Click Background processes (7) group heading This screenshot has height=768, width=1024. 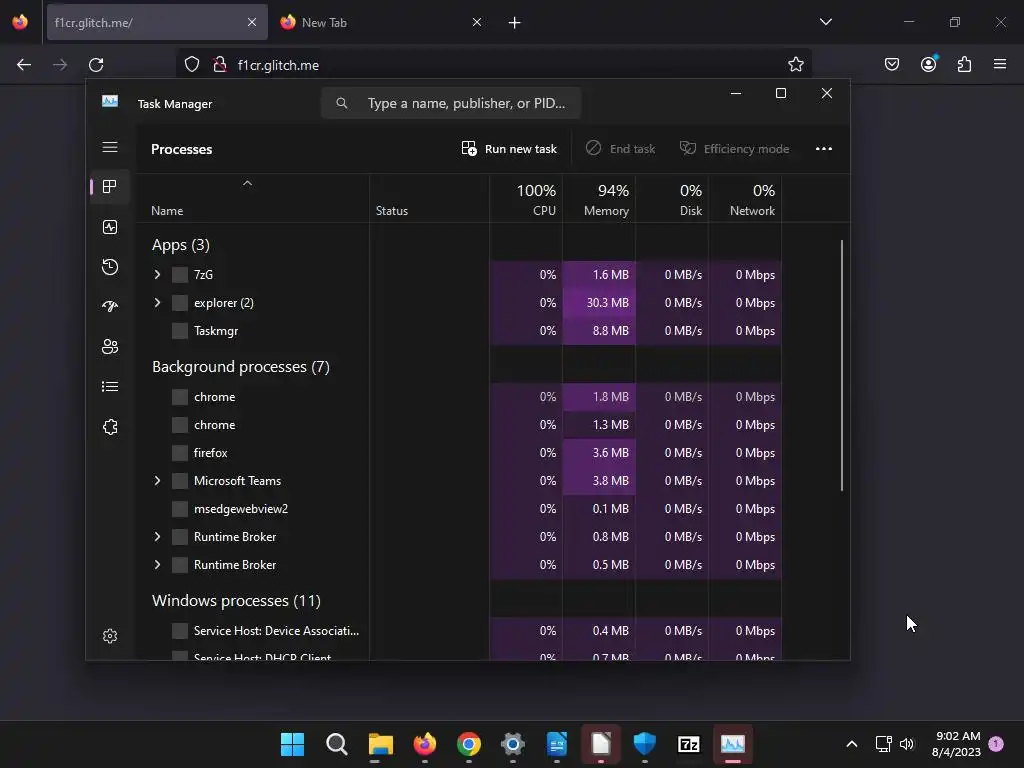click(241, 367)
